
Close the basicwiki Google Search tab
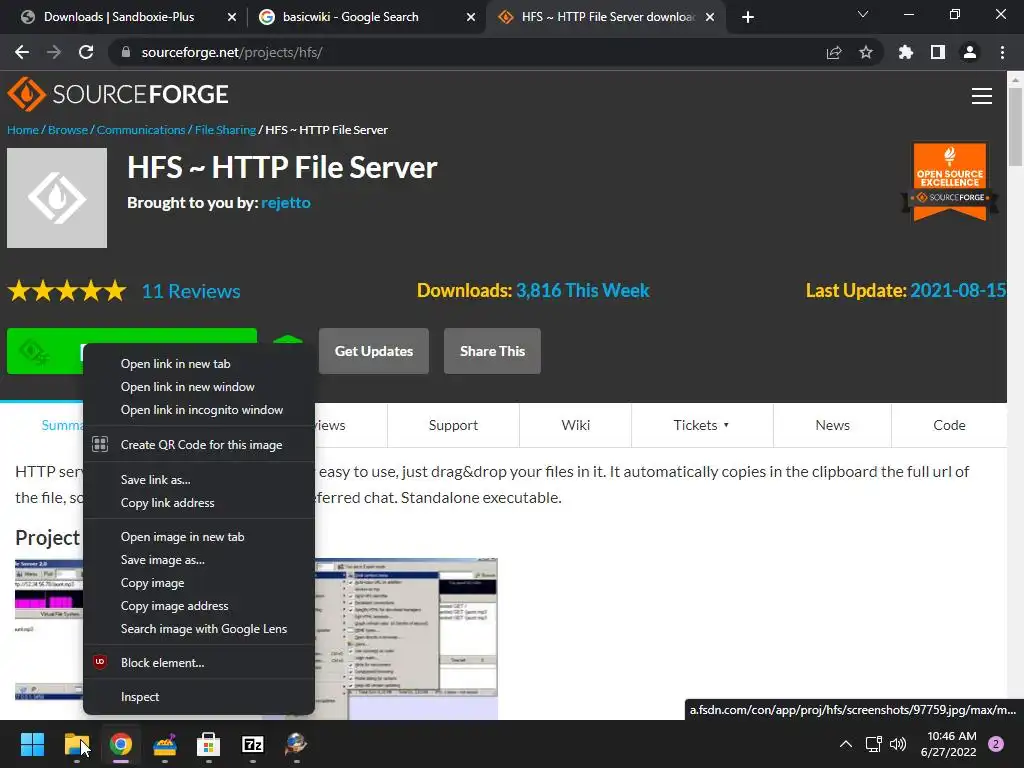tap(471, 17)
